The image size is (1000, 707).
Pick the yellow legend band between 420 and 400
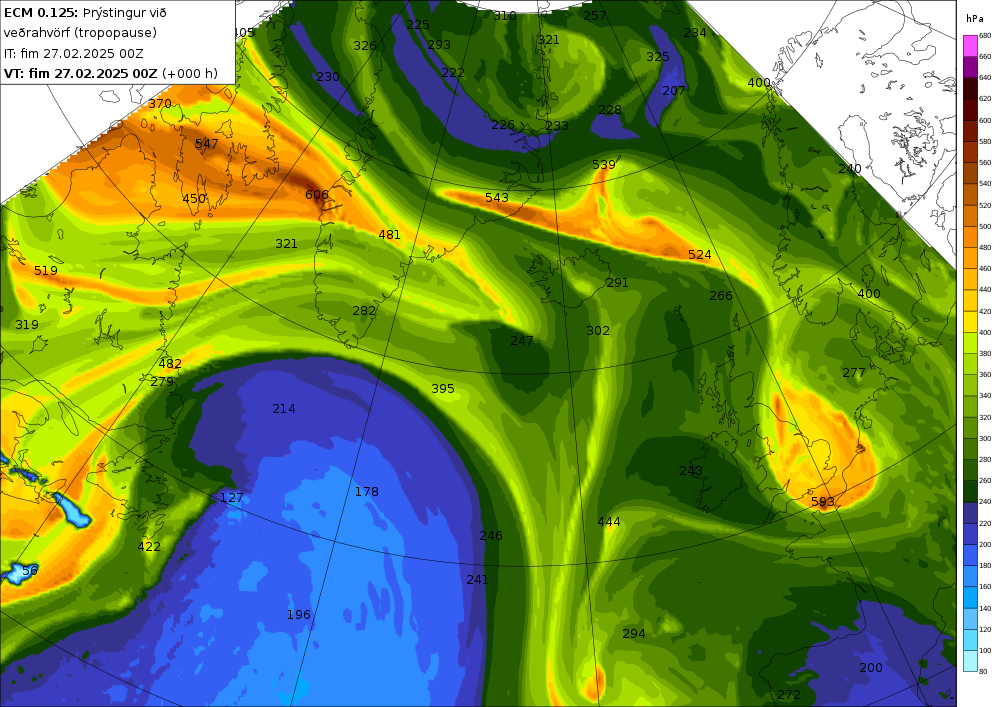970,322
